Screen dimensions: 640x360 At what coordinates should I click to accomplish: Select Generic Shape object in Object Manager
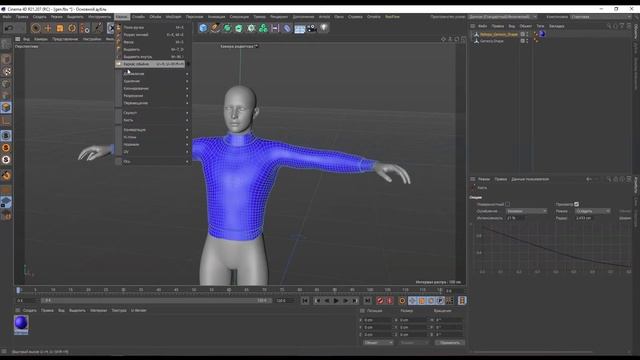(492, 41)
